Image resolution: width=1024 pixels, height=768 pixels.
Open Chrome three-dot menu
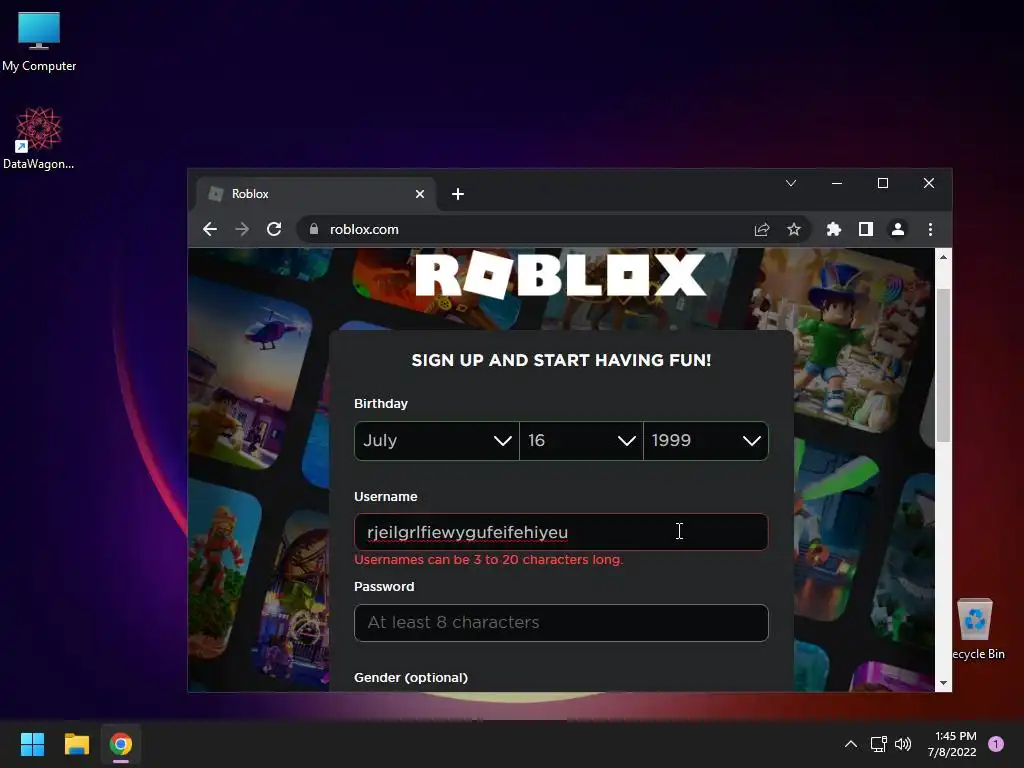click(930, 229)
